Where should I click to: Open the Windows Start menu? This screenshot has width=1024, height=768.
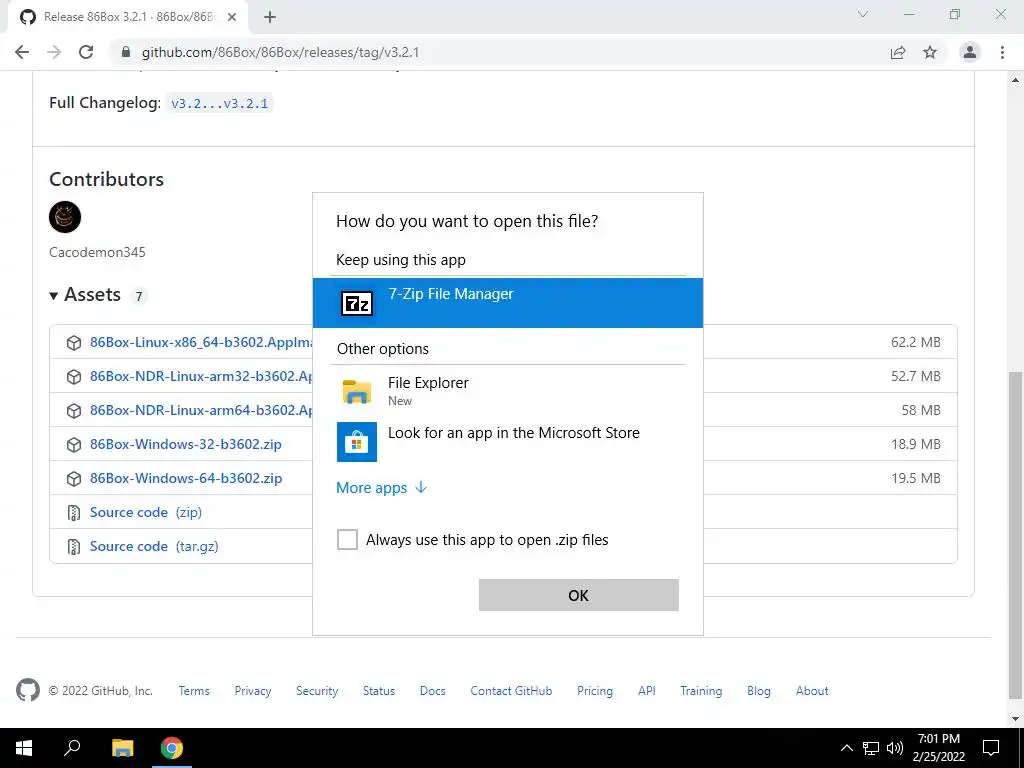click(24, 748)
